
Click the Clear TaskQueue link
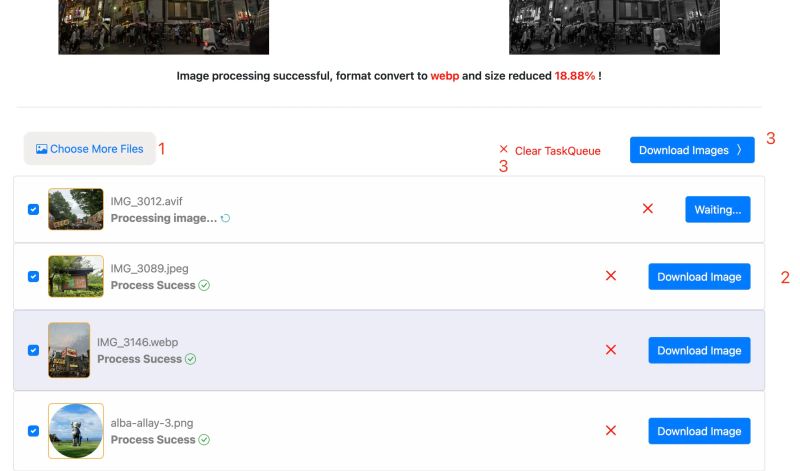pyautogui.click(x=557, y=151)
